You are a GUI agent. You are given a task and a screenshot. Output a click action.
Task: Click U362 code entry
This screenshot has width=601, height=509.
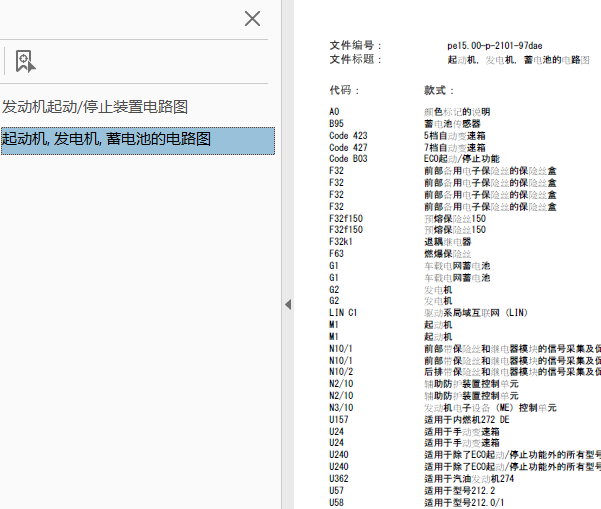coord(338,479)
